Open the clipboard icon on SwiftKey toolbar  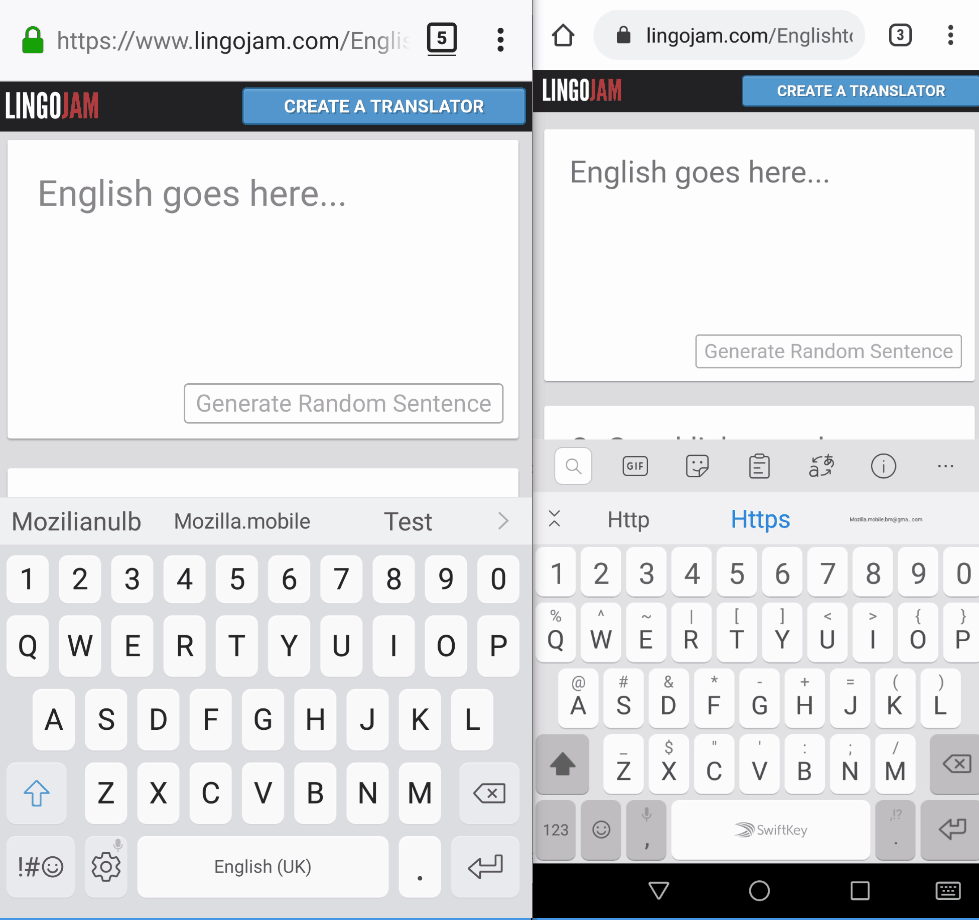coord(759,465)
